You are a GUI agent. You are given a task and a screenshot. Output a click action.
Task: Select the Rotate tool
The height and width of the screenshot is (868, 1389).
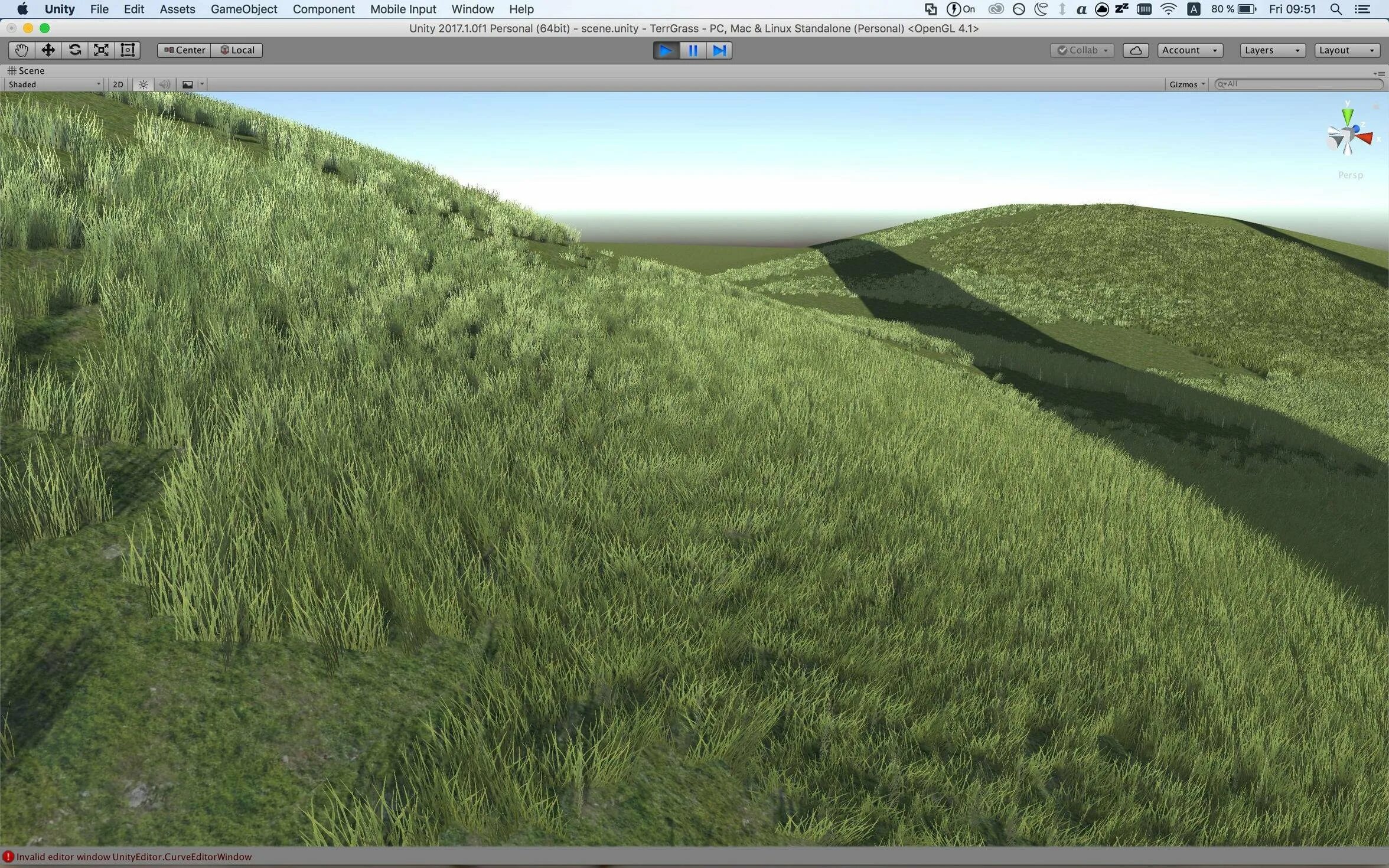74,50
